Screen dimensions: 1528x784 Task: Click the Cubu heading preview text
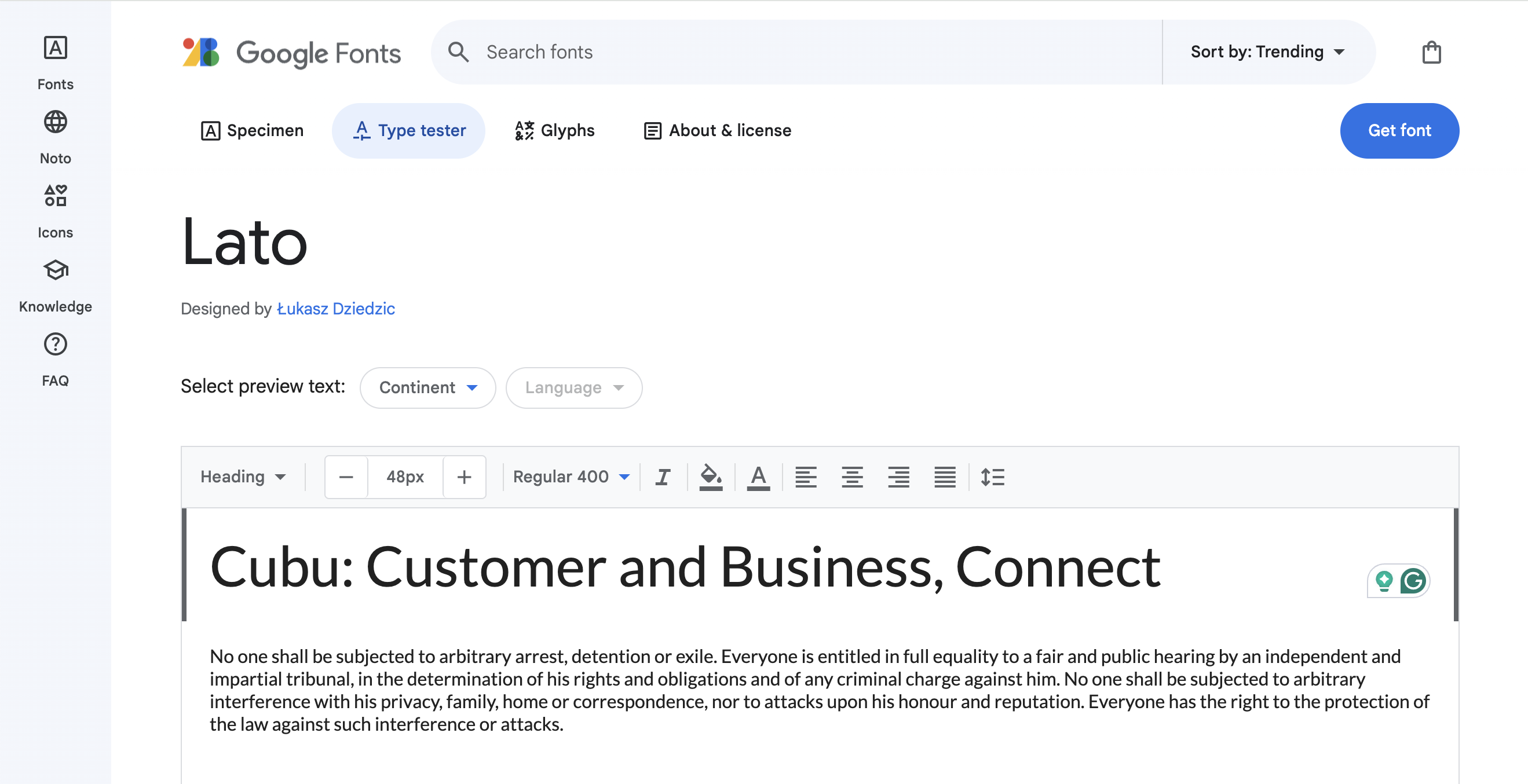coord(685,567)
